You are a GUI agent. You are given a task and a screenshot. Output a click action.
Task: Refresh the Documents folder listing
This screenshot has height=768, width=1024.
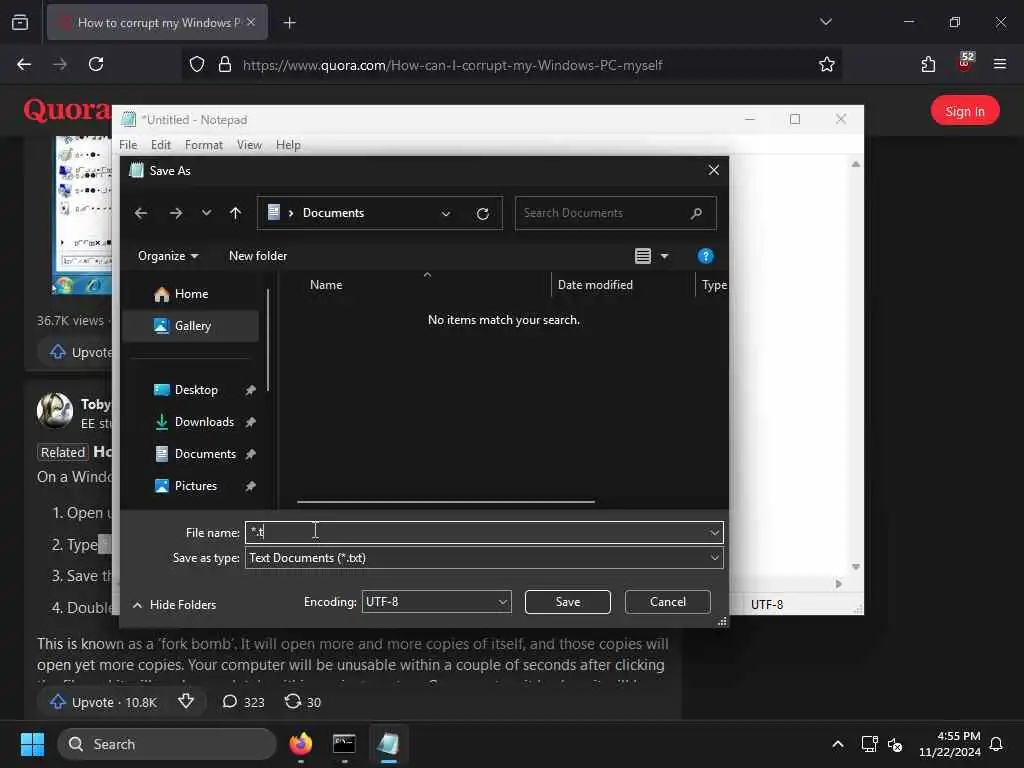pos(483,213)
